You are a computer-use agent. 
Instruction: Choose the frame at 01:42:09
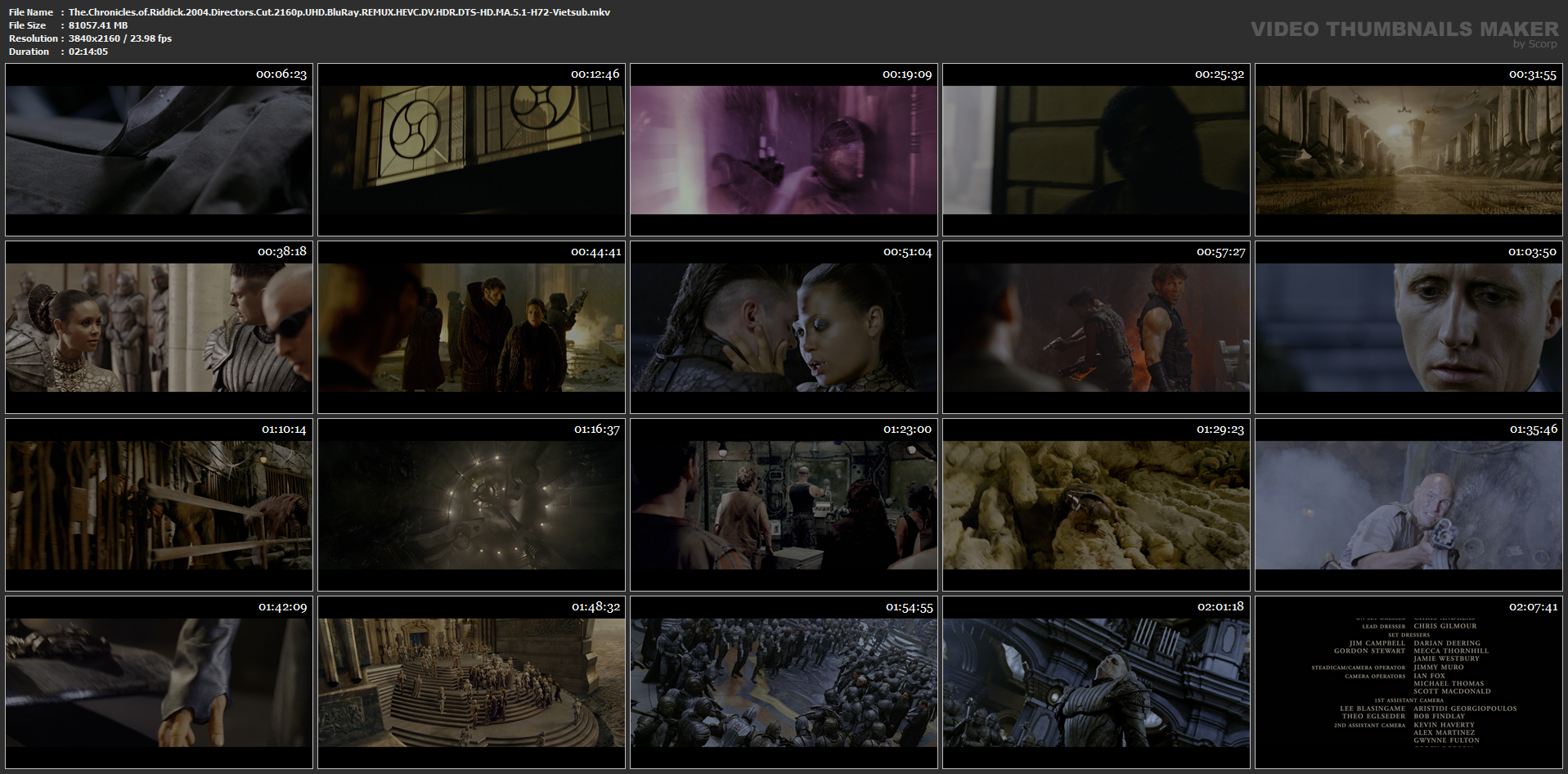159,682
